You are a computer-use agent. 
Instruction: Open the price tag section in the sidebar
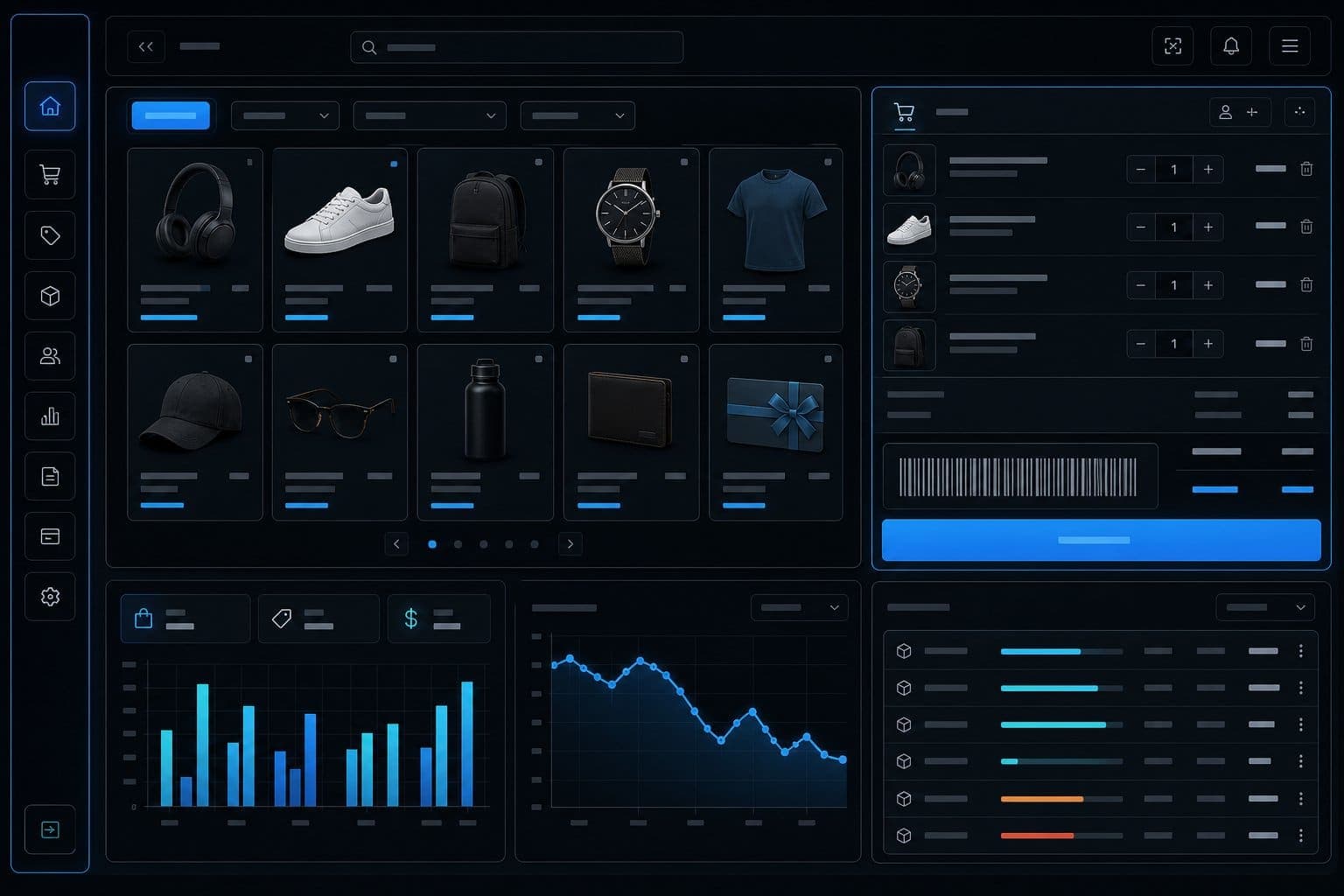click(50, 235)
